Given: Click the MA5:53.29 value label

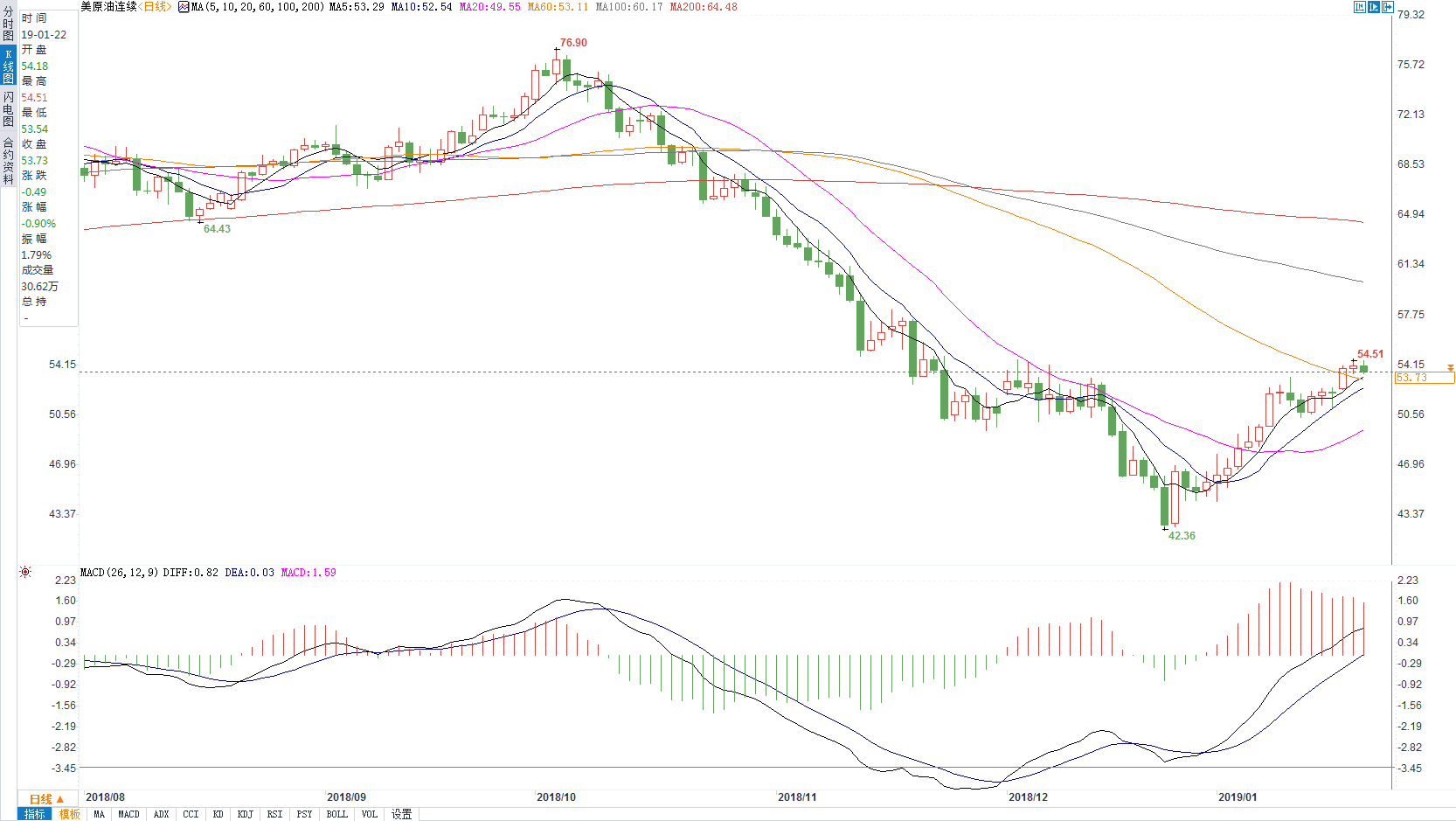Looking at the screenshot, I should (x=357, y=7).
